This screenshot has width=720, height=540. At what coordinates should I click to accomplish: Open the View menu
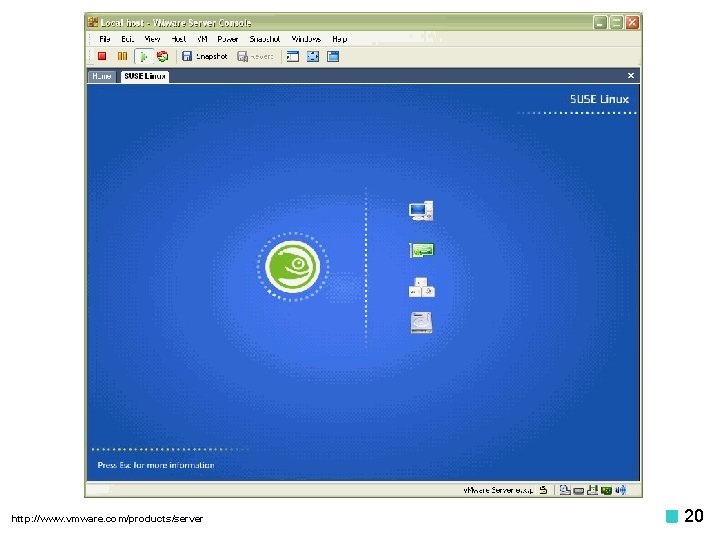click(152, 39)
